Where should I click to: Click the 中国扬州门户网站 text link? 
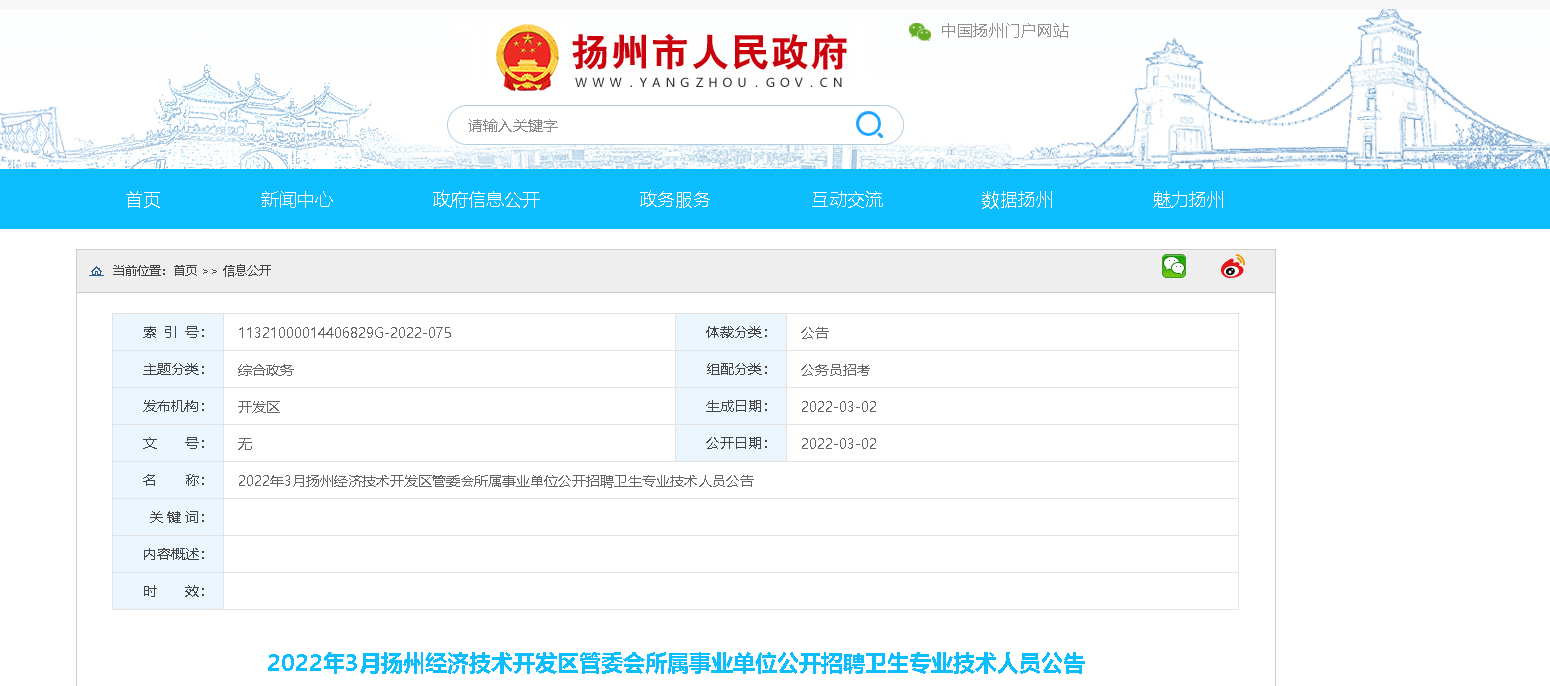click(1004, 31)
